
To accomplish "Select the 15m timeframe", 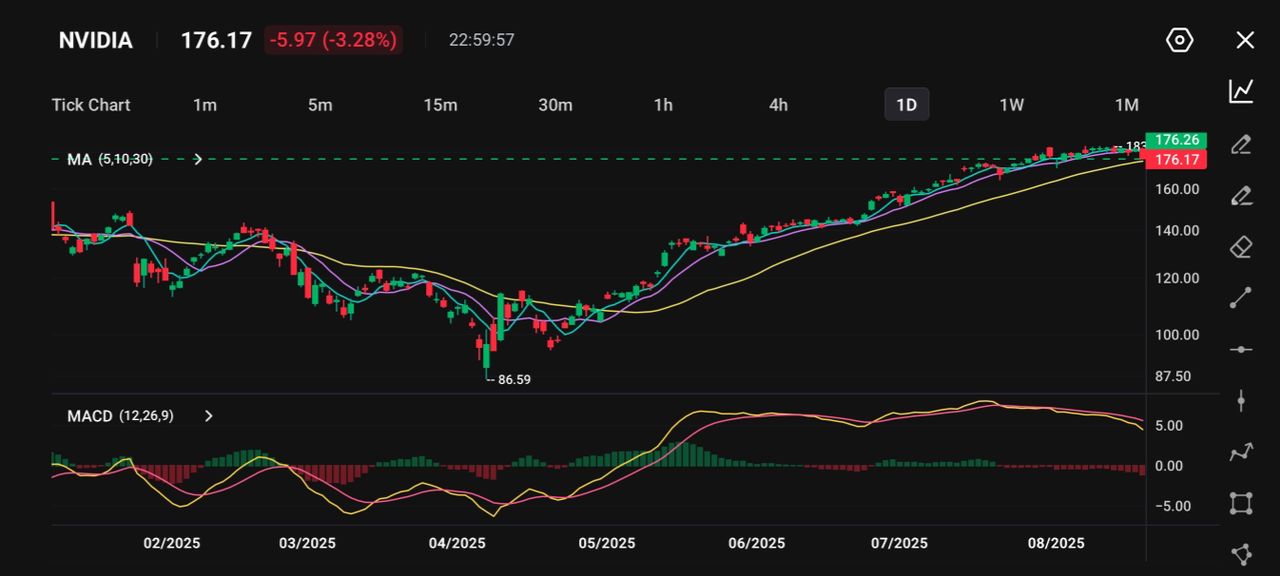I will coord(440,105).
